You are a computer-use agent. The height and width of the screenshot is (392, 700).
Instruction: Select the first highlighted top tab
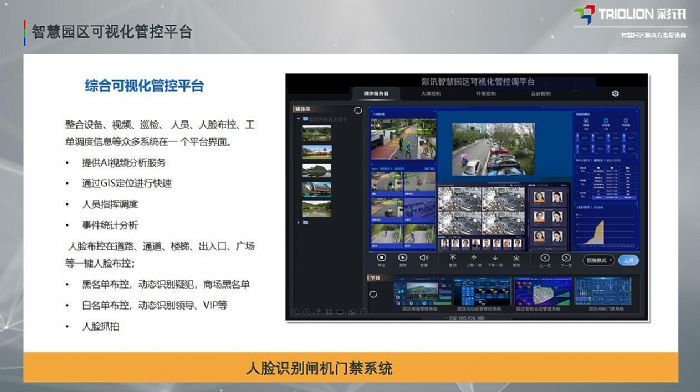tap(376, 94)
